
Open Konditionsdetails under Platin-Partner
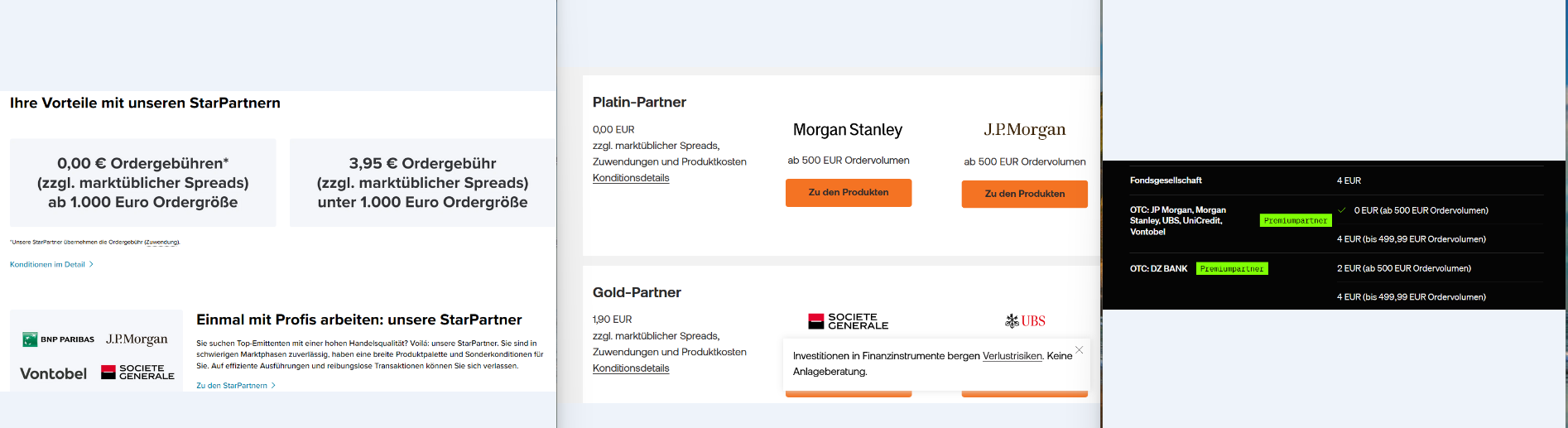tap(631, 178)
